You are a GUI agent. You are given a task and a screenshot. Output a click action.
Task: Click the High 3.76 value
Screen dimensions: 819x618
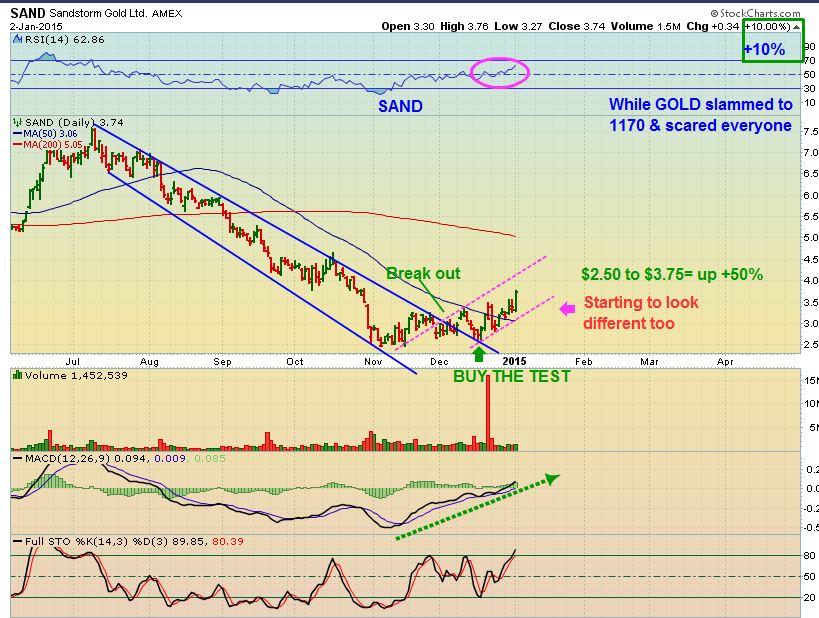(x=464, y=26)
